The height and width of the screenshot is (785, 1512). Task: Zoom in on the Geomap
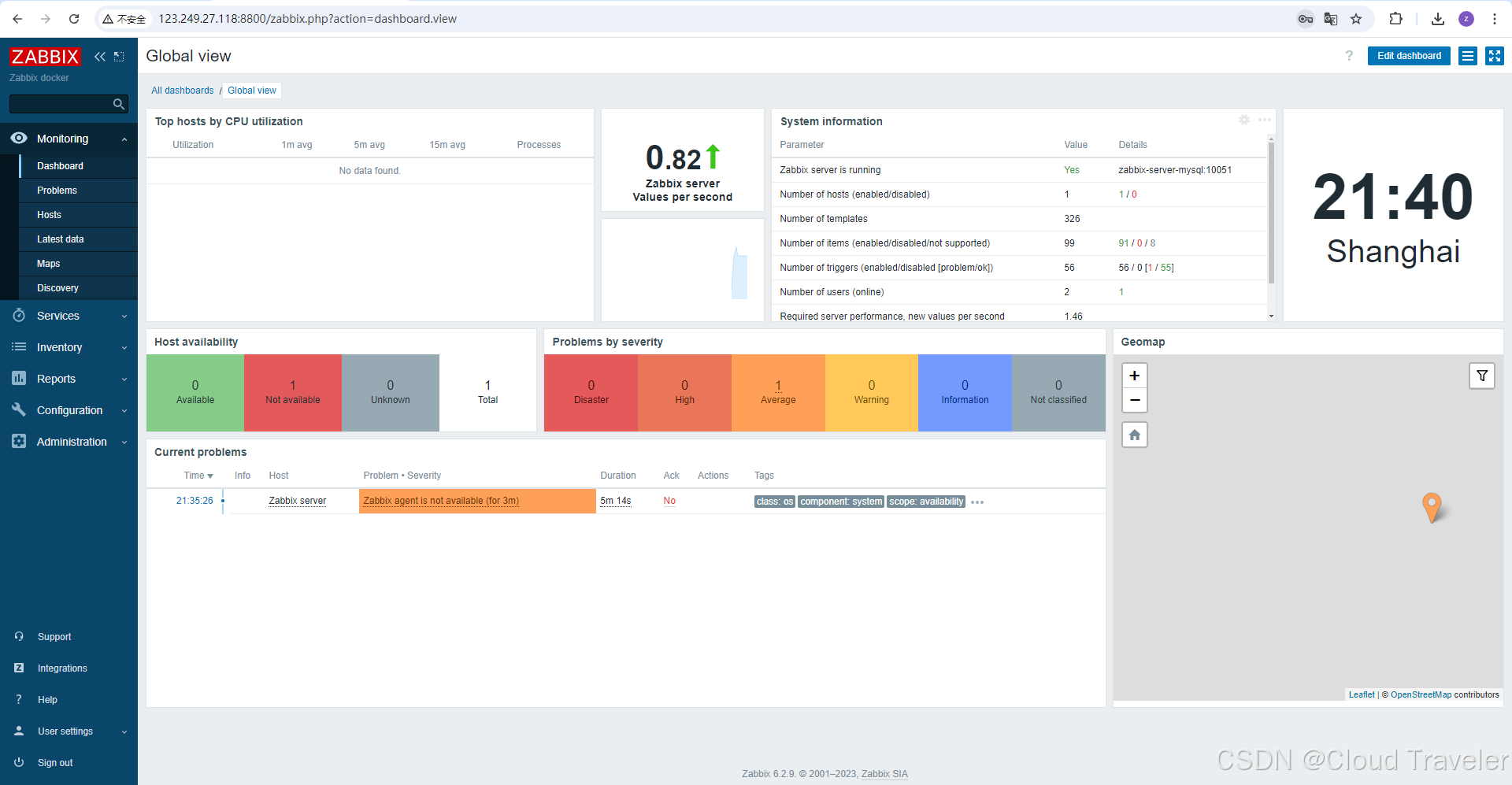tap(1135, 376)
